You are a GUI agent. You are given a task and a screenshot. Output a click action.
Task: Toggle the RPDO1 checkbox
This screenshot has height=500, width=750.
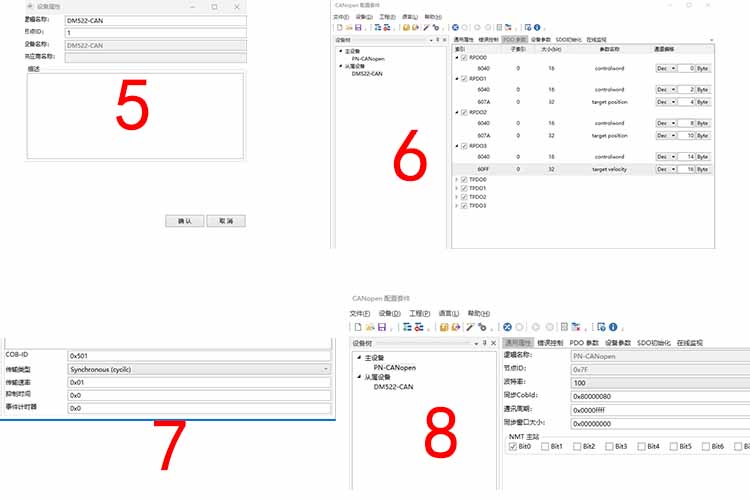(464, 79)
